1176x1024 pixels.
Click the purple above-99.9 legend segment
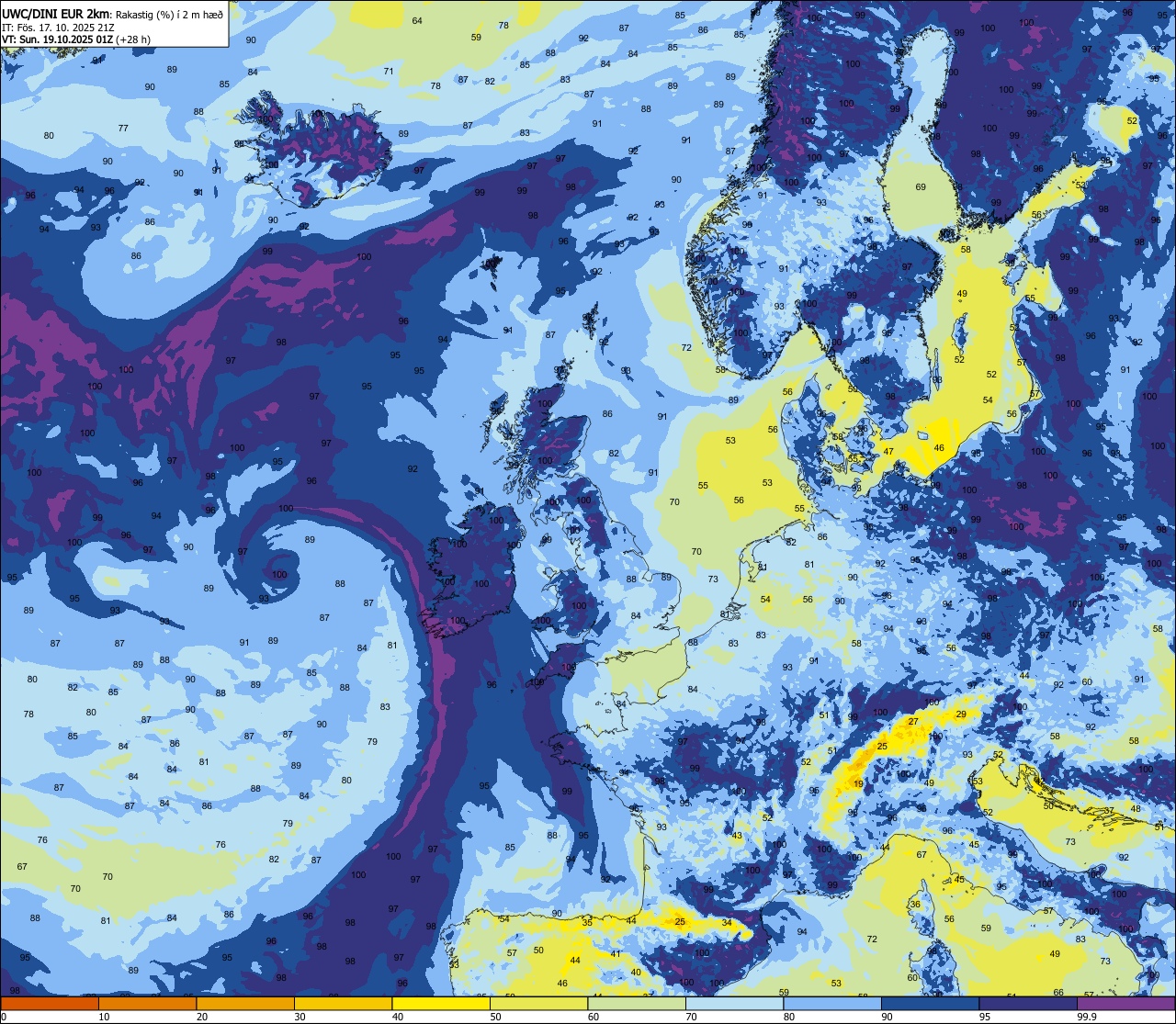pos(1125,1003)
